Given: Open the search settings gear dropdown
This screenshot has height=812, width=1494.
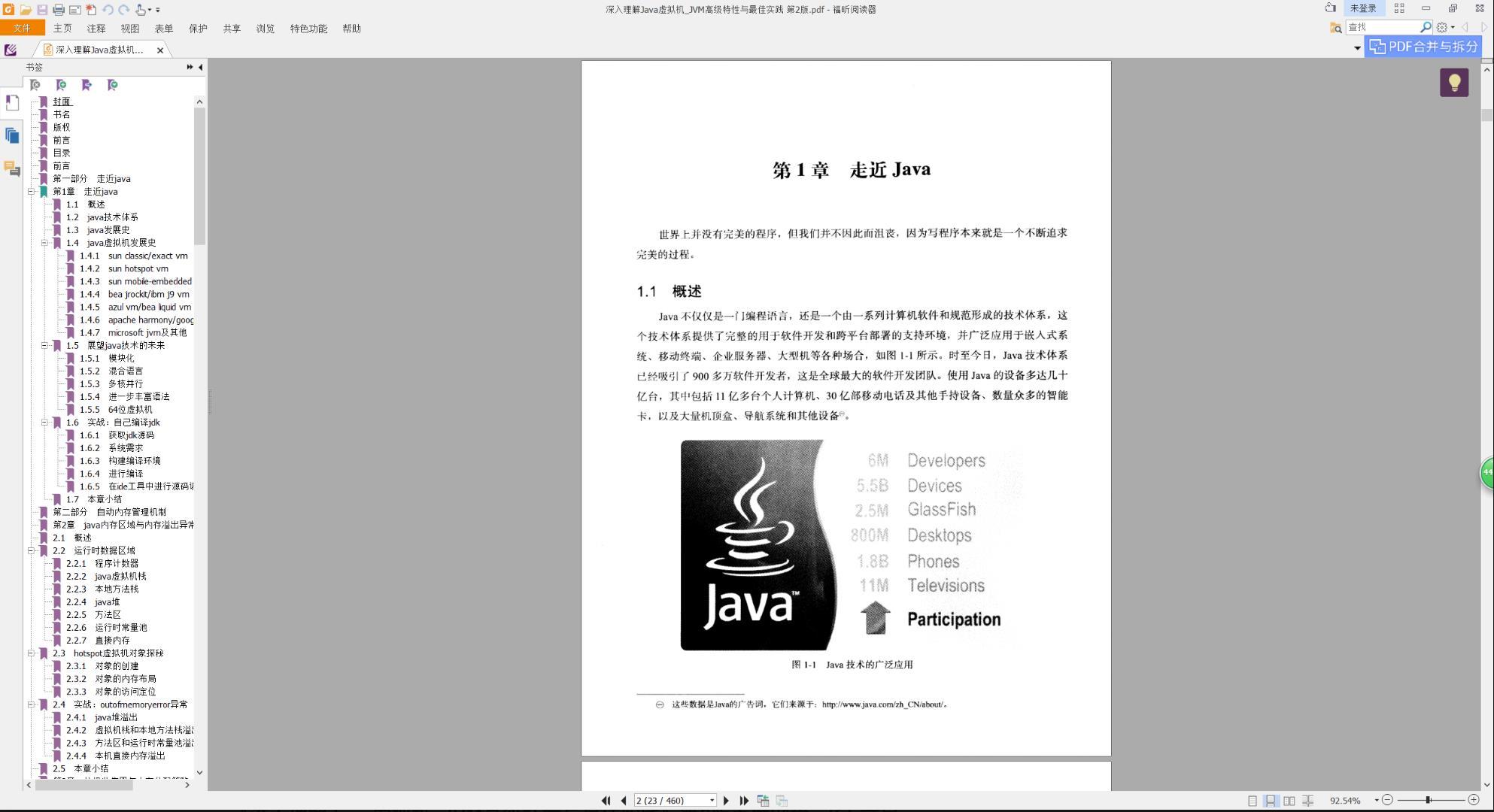Looking at the screenshot, I should click(1445, 27).
